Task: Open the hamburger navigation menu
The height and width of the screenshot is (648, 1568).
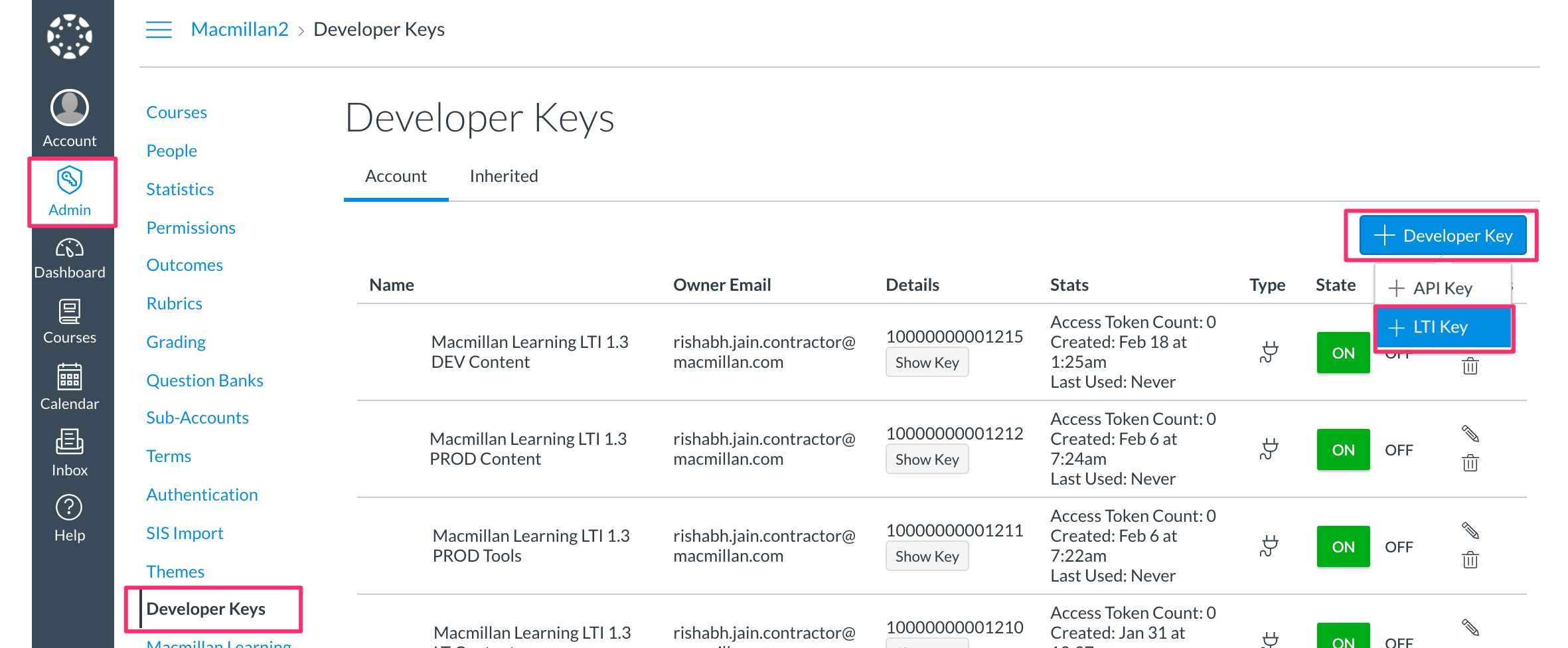Action: coord(158,29)
